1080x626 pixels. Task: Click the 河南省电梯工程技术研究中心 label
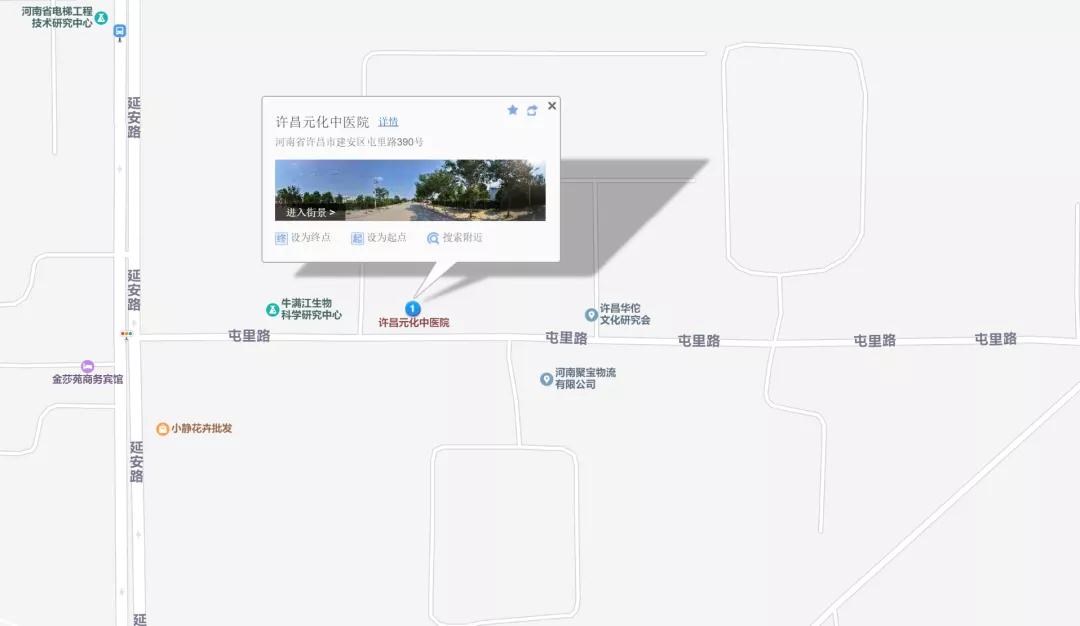[57, 17]
